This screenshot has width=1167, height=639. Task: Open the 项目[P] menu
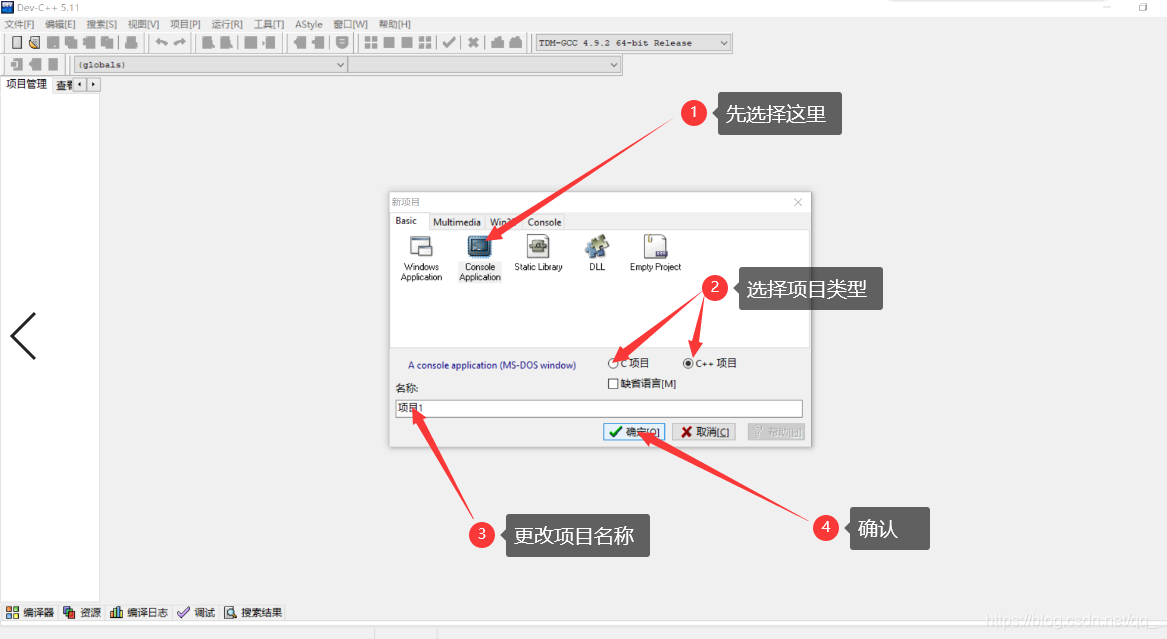[185, 24]
